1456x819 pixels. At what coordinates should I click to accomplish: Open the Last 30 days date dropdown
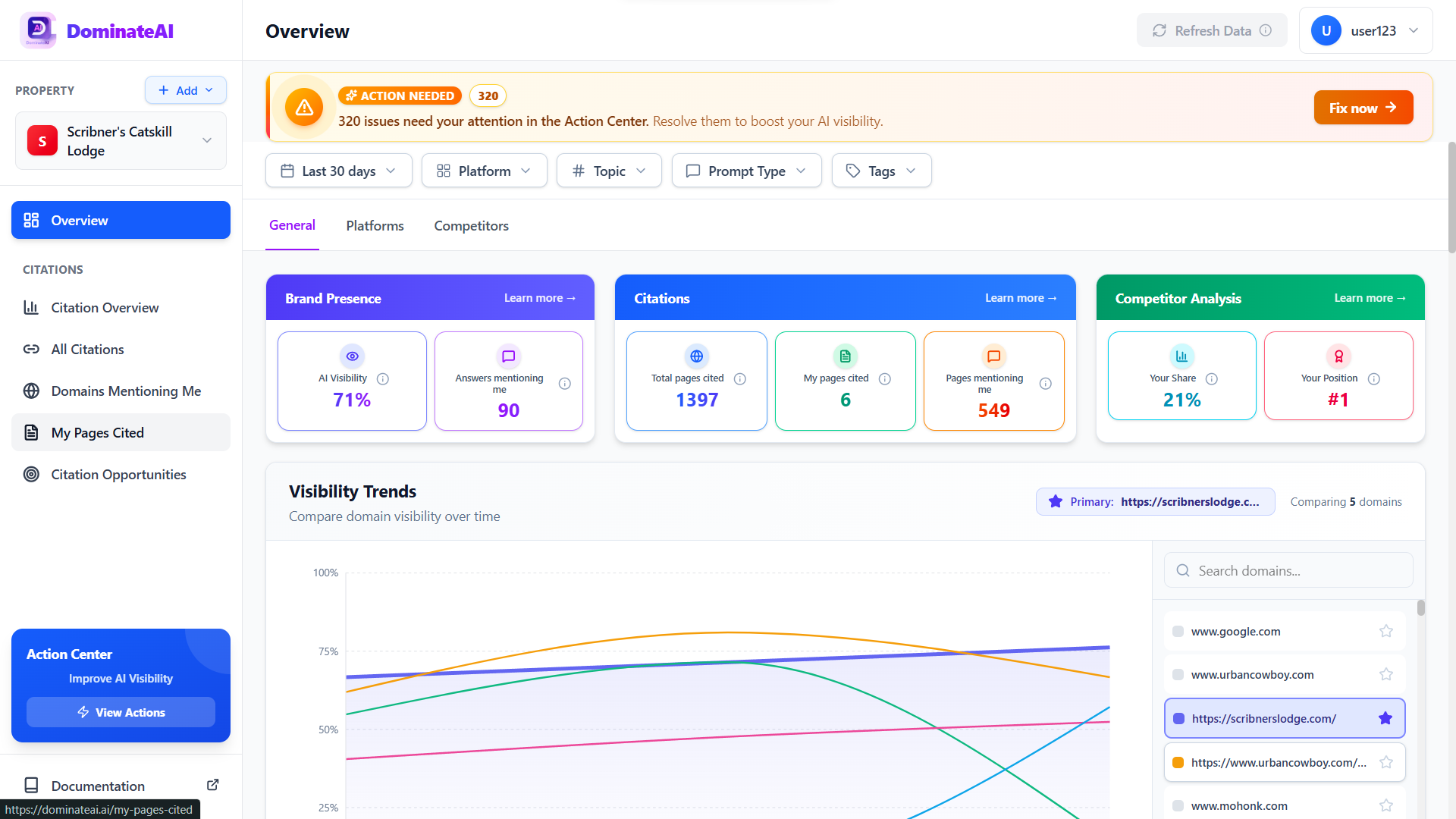339,171
